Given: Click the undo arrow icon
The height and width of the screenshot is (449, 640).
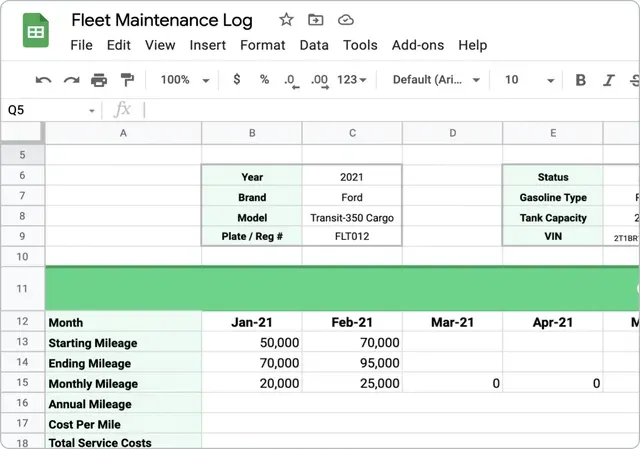Looking at the screenshot, I should [43, 80].
